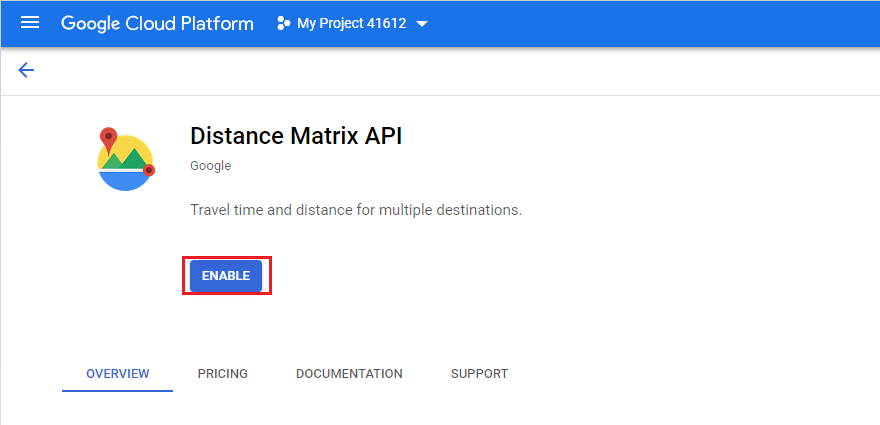Click the Google Cloud Platform home title

[x=157, y=24]
